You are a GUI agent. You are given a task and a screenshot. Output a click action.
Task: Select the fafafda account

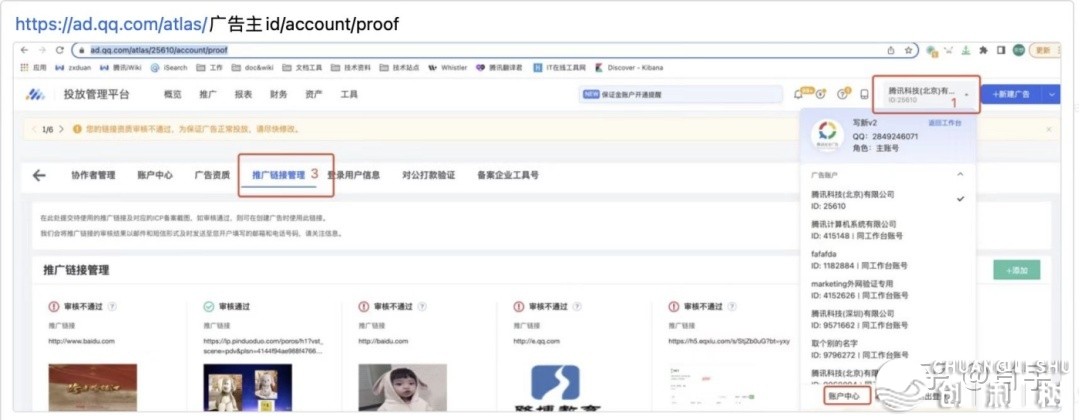889,260
